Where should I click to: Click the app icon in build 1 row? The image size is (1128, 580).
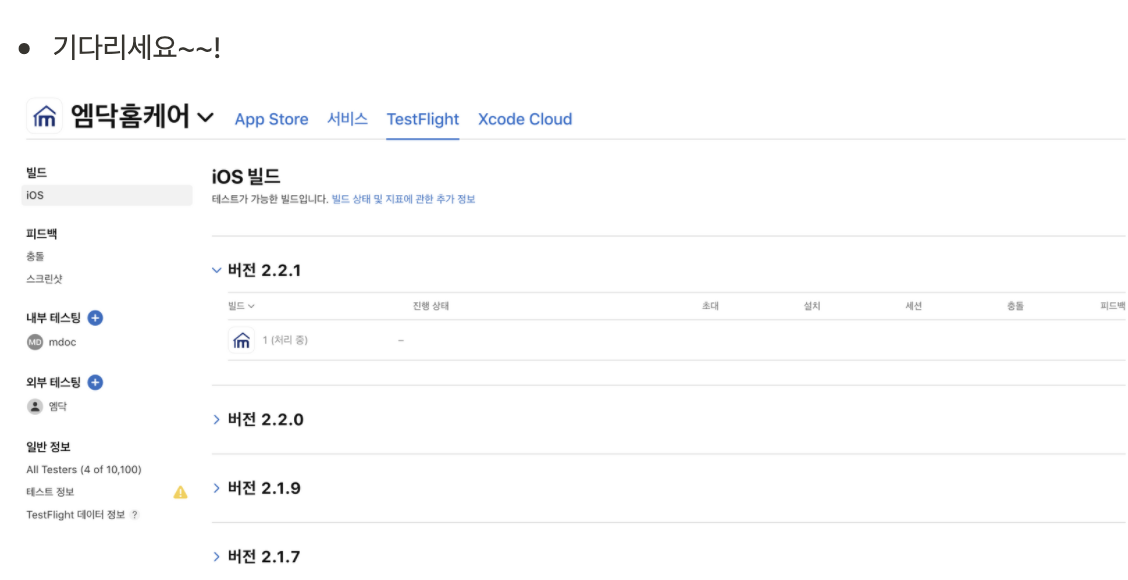click(242, 340)
